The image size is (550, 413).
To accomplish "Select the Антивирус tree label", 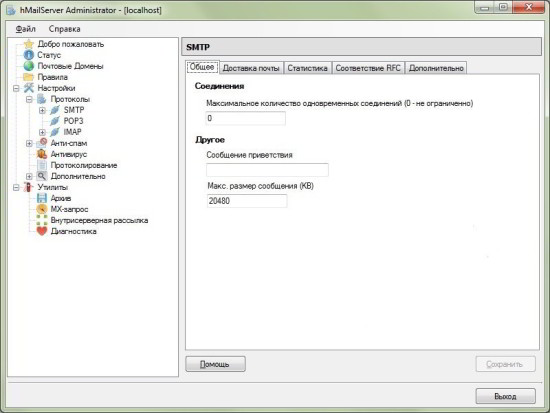I will point(69,154).
